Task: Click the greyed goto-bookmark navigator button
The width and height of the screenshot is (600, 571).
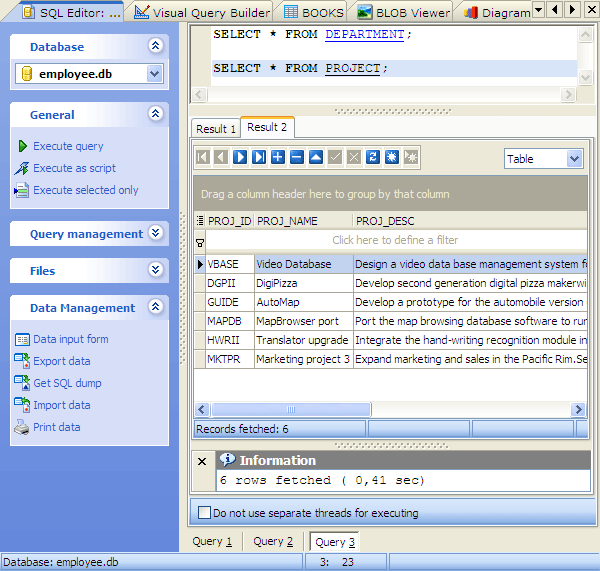Action: 411,157
